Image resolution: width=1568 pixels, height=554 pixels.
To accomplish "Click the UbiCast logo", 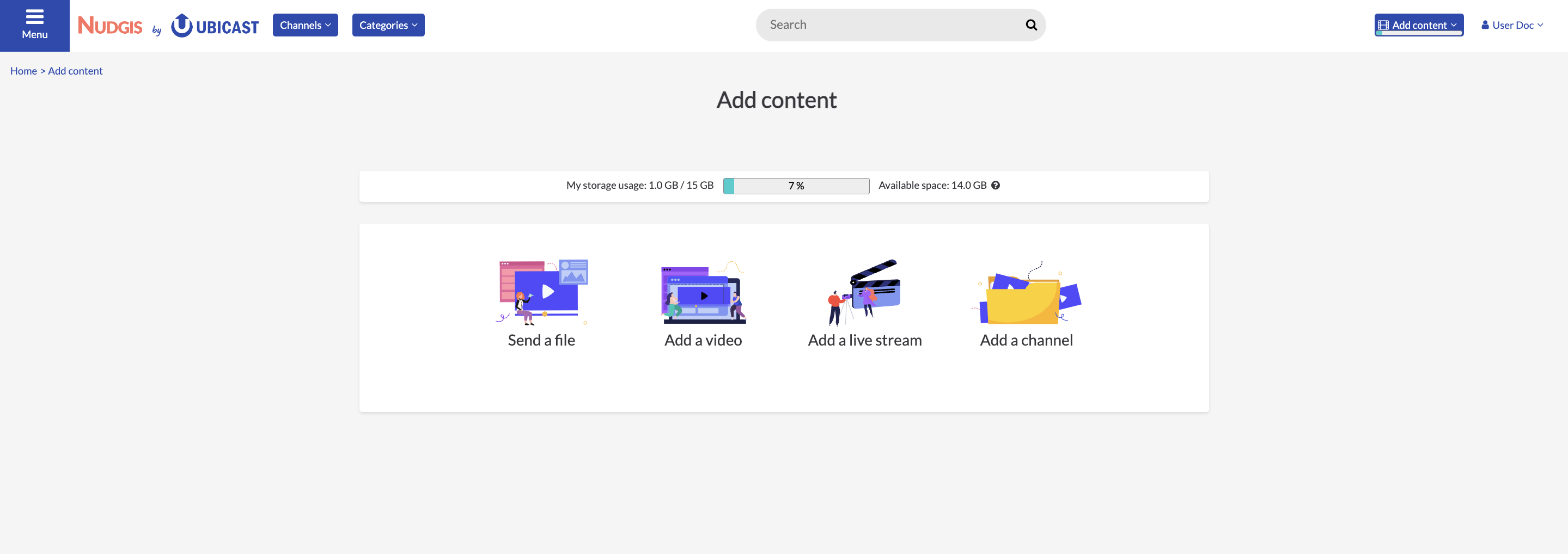I will coord(215,26).
